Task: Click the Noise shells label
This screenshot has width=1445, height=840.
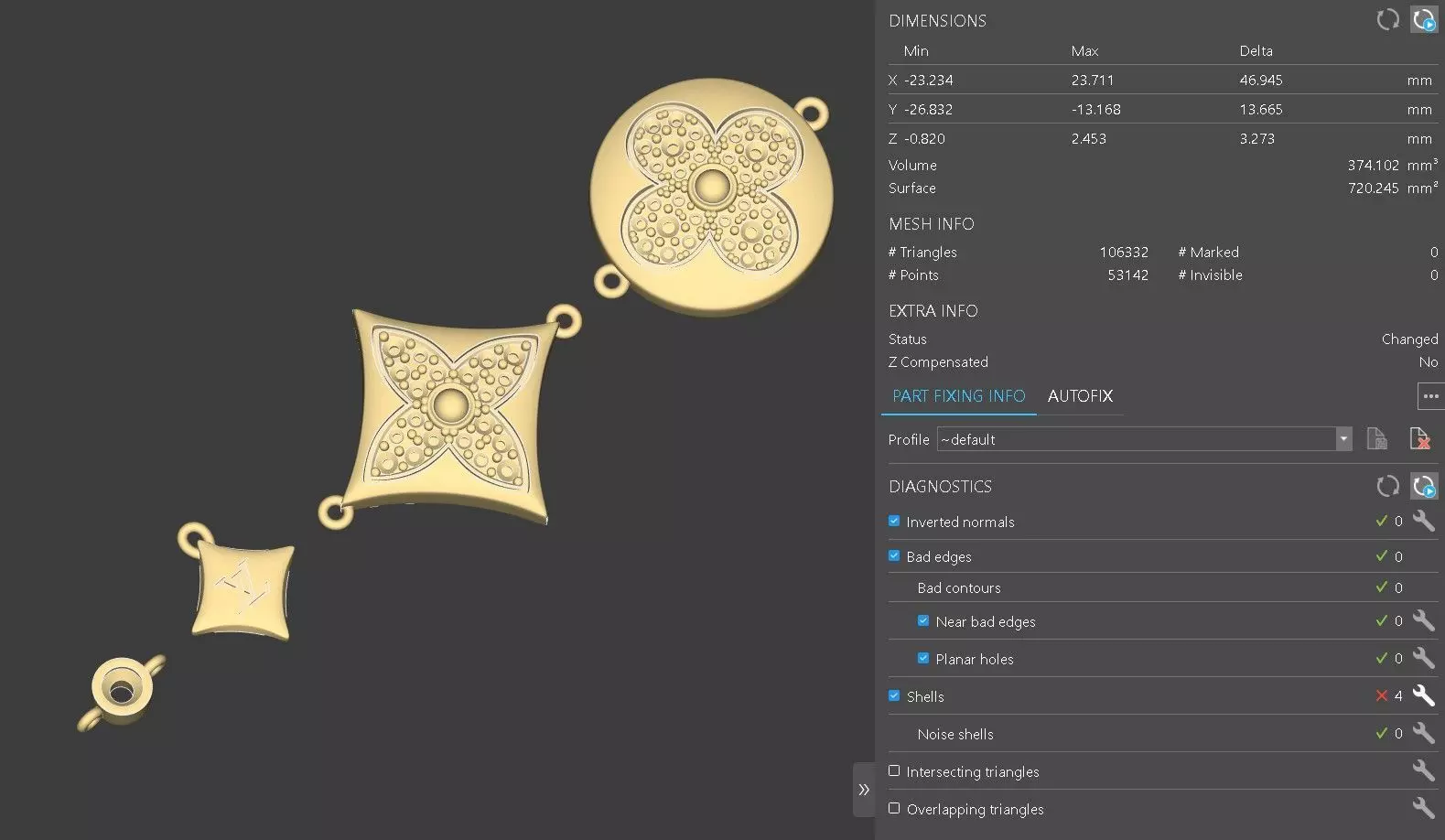Action: coord(954,735)
